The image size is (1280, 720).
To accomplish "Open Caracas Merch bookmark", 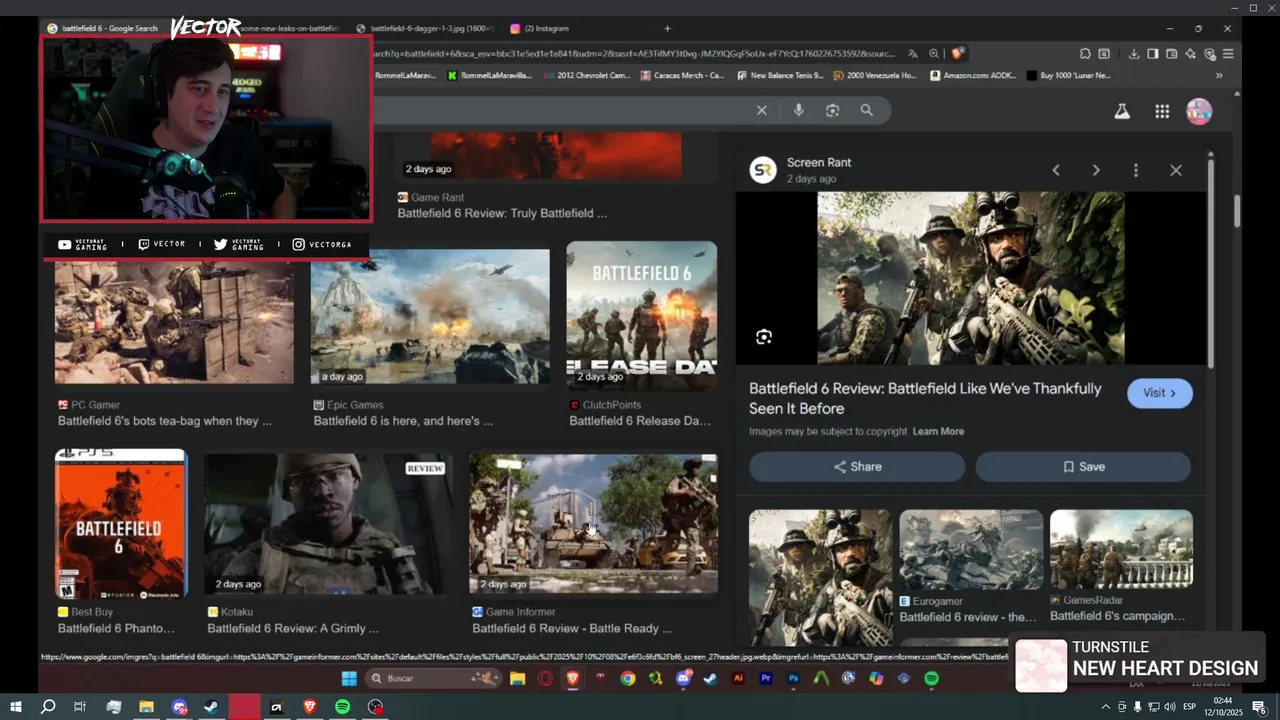I will coord(682,75).
